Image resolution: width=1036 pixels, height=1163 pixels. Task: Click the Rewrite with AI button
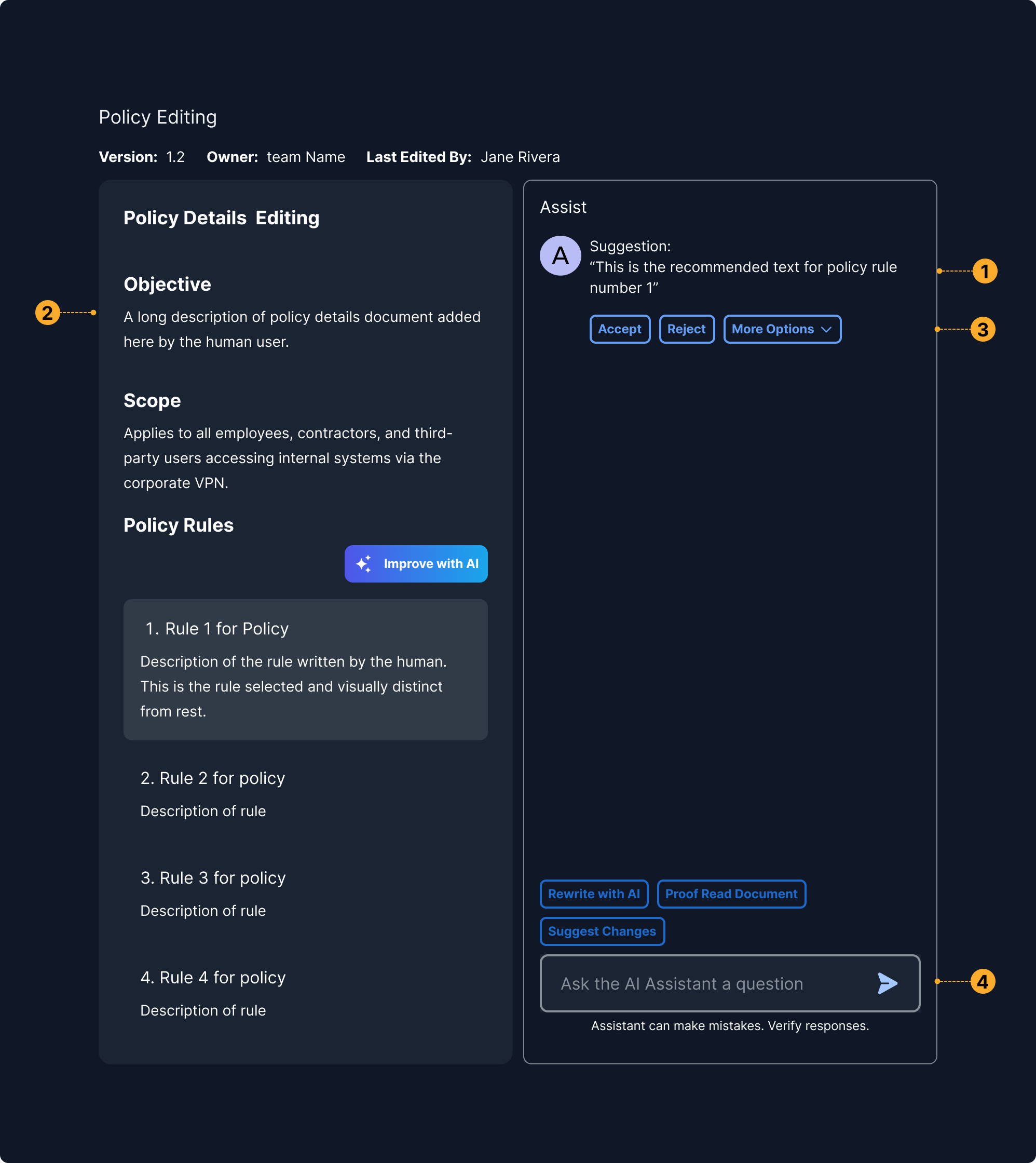tap(594, 894)
